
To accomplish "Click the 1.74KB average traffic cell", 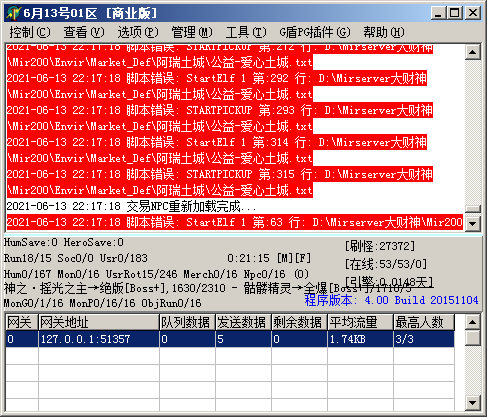I will (360, 339).
